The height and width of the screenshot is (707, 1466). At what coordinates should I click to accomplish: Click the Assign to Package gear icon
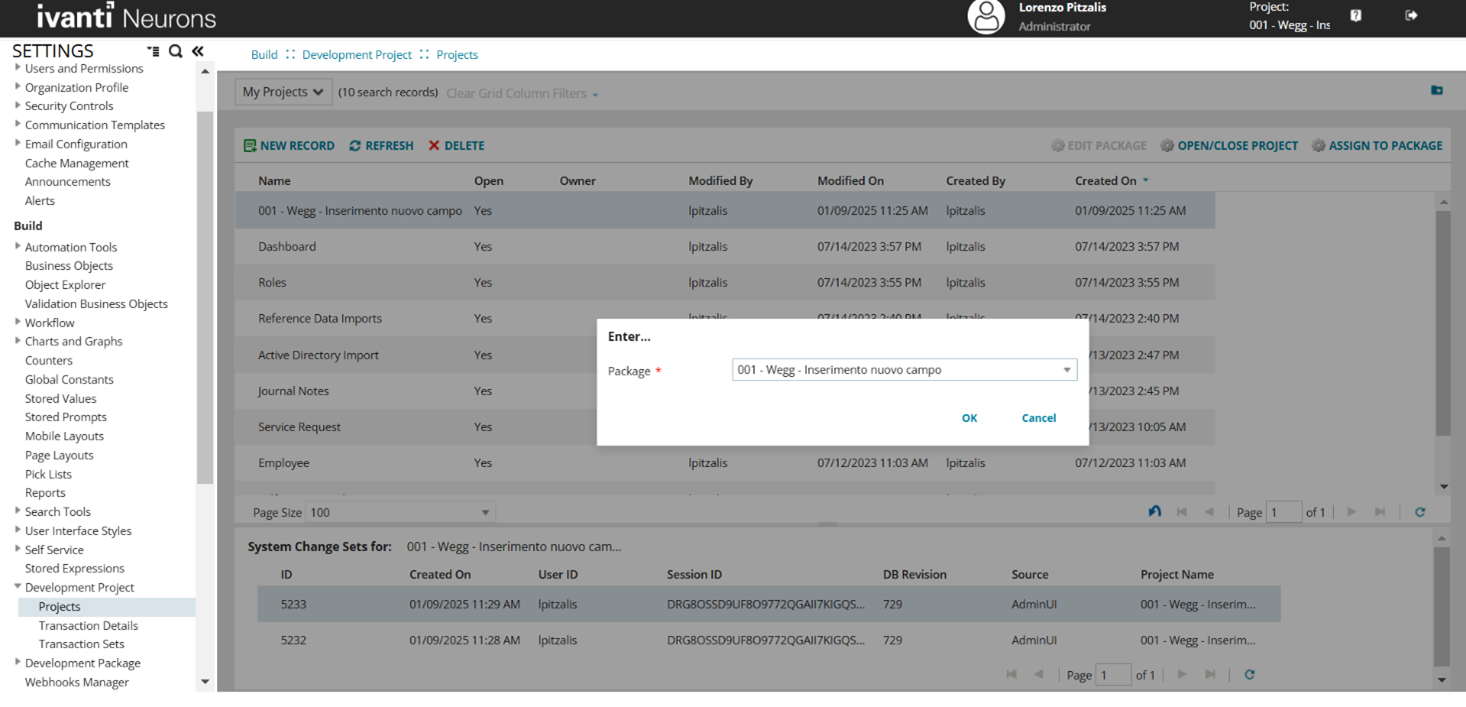pos(1319,146)
